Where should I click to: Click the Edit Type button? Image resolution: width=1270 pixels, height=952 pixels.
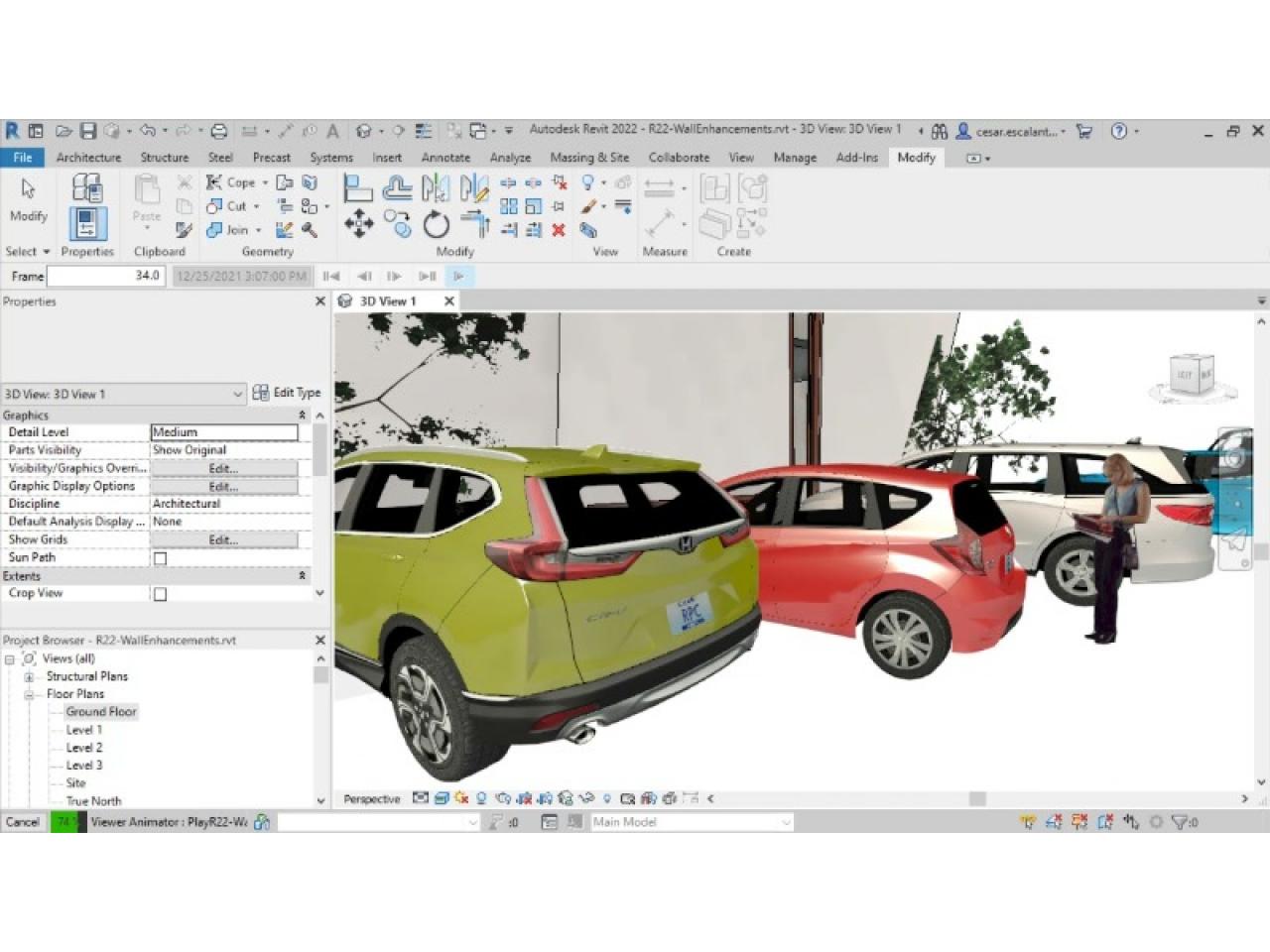[x=287, y=393]
